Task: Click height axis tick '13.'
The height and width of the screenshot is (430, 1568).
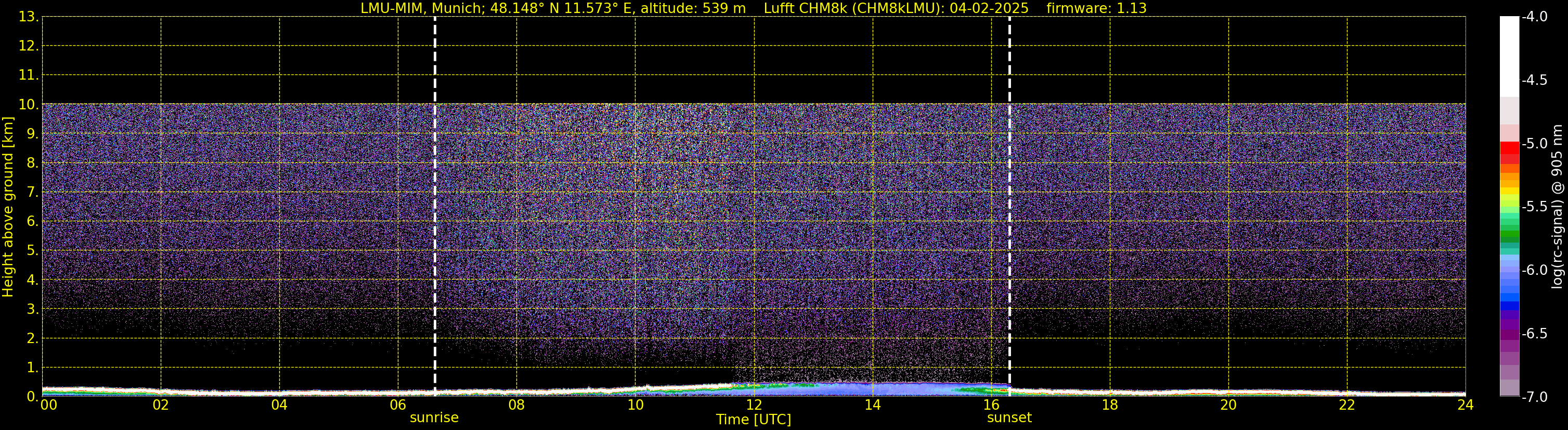Action: (x=29, y=17)
